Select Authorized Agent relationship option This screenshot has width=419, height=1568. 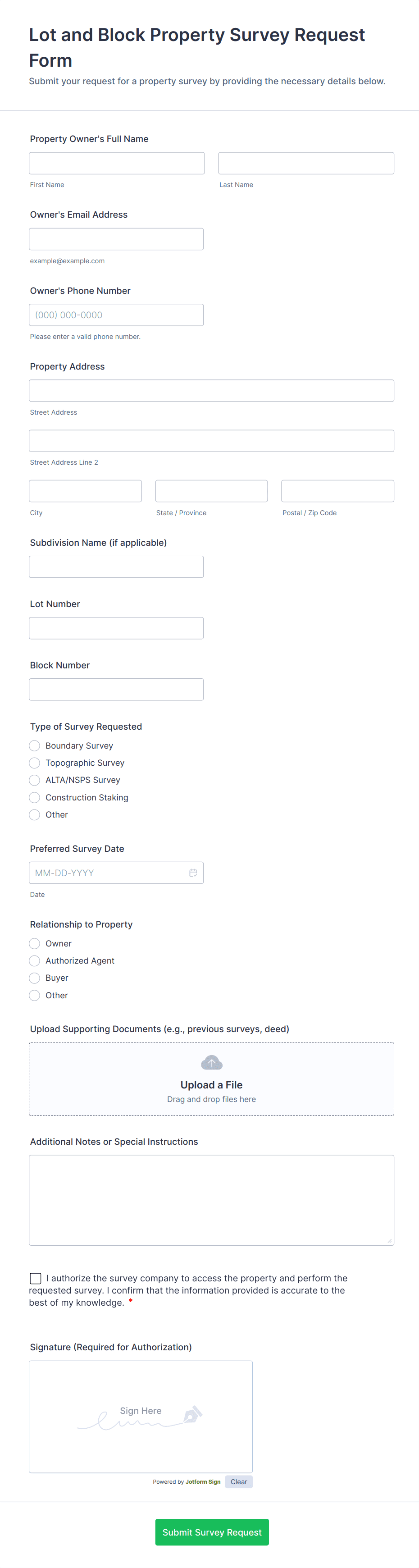pyautogui.click(x=35, y=960)
